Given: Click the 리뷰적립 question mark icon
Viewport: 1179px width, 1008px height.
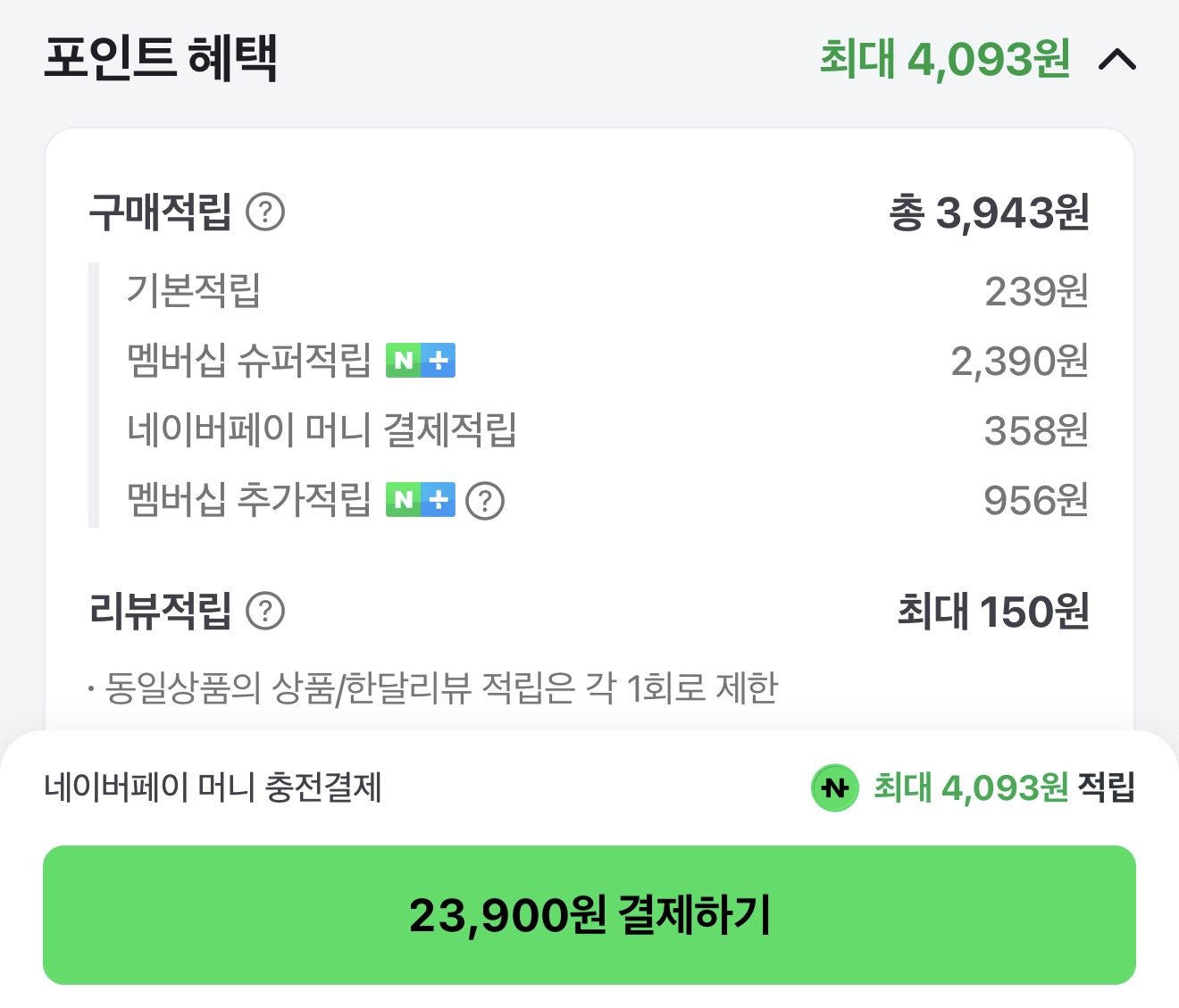Looking at the screenshot, I should [x=266, y=612].
